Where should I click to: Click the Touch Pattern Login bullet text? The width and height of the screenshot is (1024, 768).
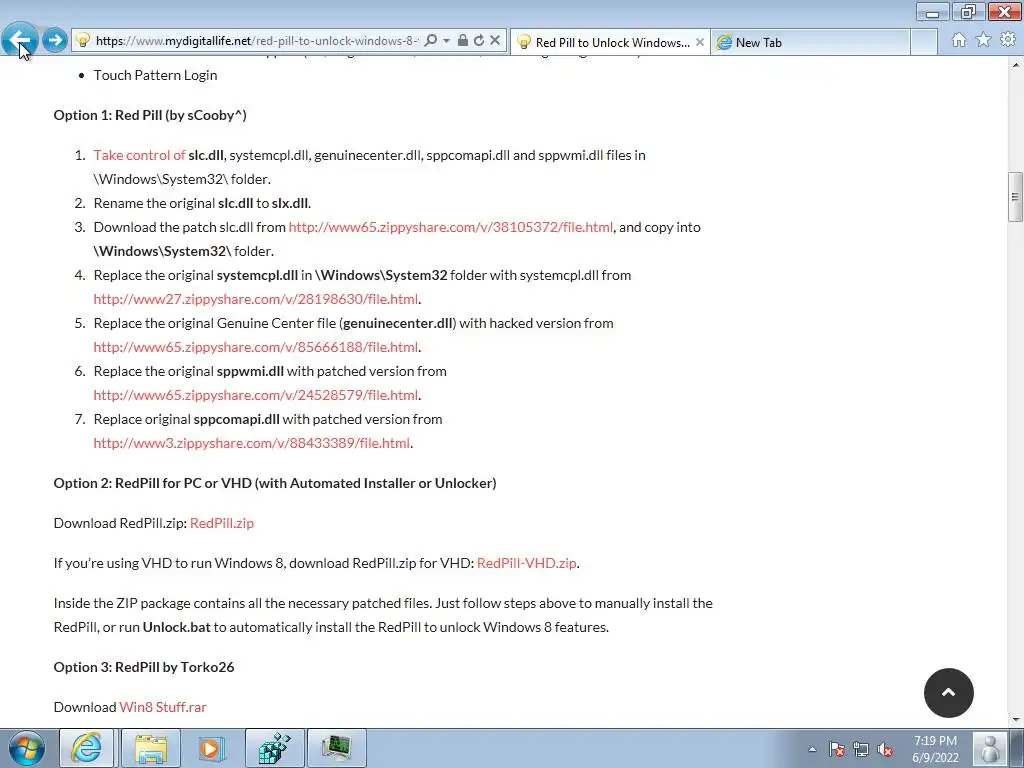(x=155, y=75)
